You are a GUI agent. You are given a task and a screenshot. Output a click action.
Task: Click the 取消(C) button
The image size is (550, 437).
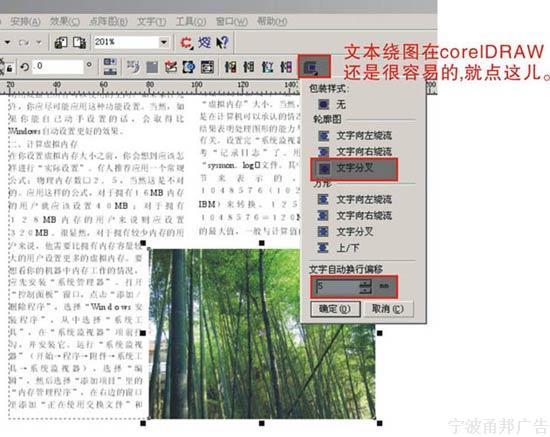tap(387, 309)
